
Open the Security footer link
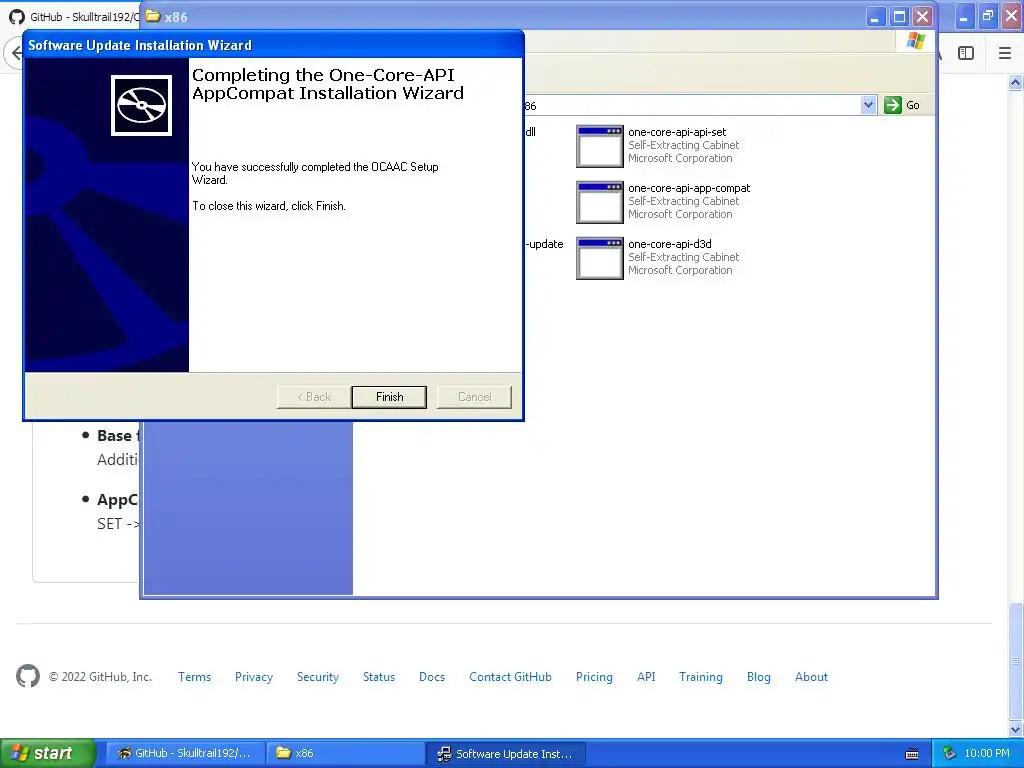point(318,677)
